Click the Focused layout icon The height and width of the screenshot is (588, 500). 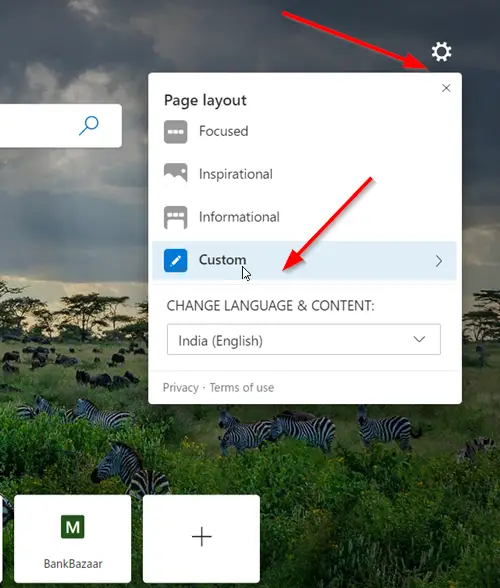pos(176,132)
